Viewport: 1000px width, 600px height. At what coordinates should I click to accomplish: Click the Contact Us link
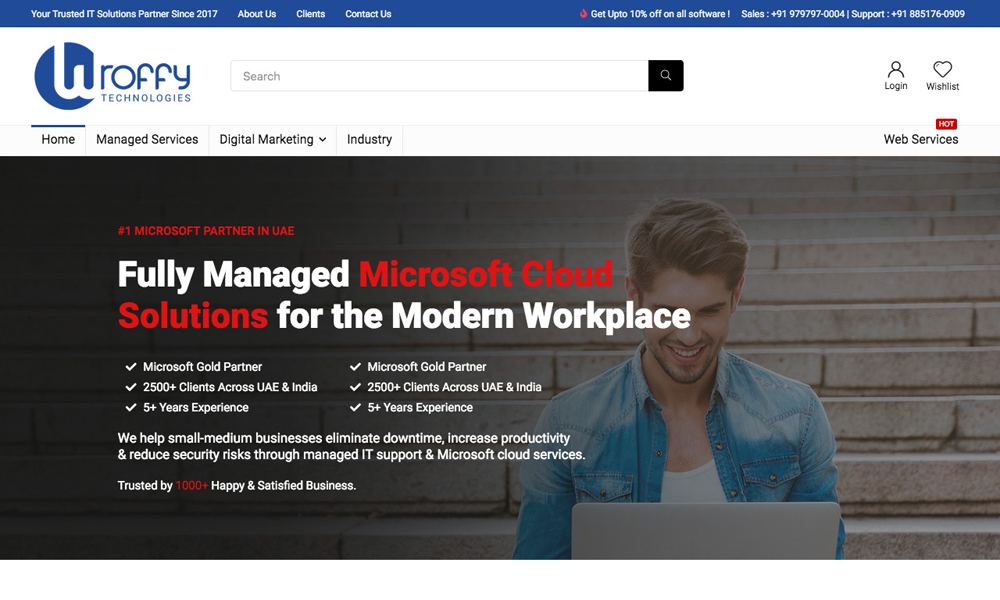point(368,14)
